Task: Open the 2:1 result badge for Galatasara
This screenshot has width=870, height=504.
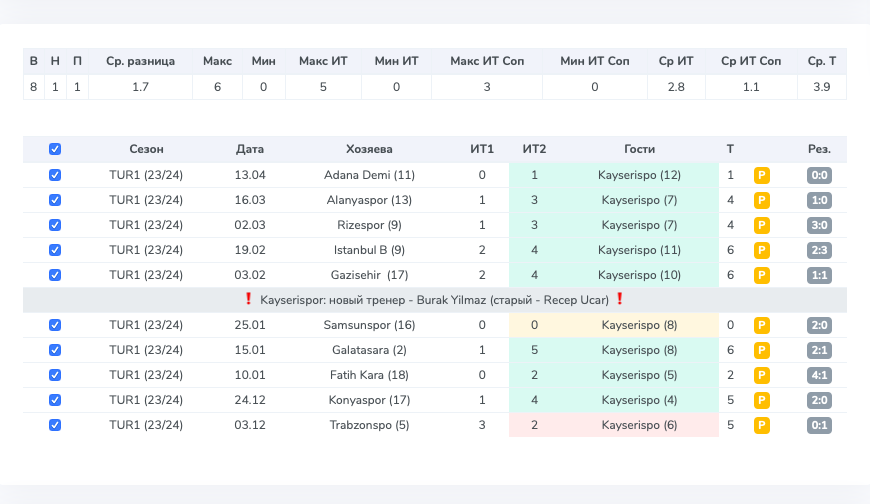Action: (x=820, y=350)
